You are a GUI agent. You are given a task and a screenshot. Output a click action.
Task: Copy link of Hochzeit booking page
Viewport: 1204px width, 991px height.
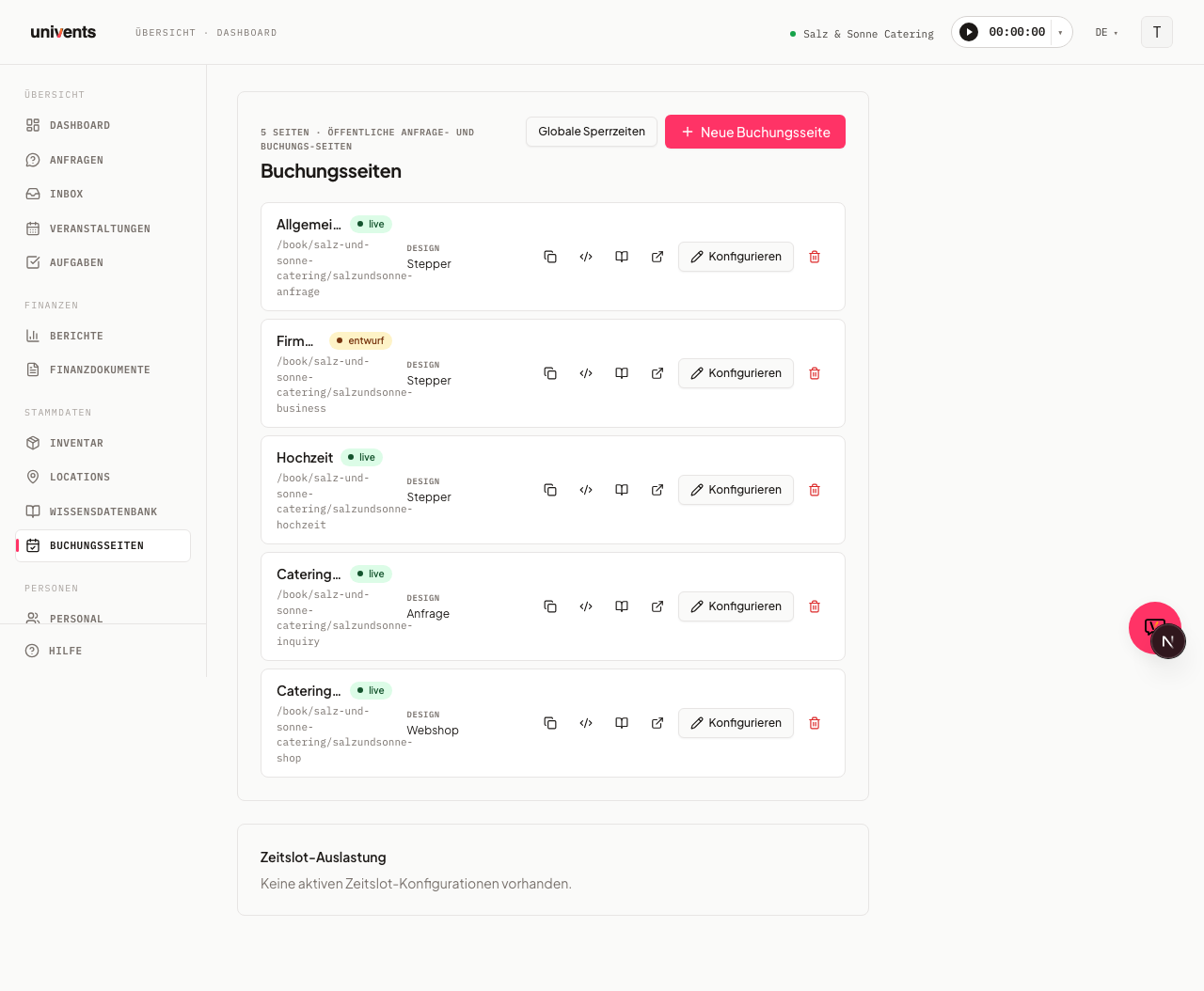click(550, 490)
